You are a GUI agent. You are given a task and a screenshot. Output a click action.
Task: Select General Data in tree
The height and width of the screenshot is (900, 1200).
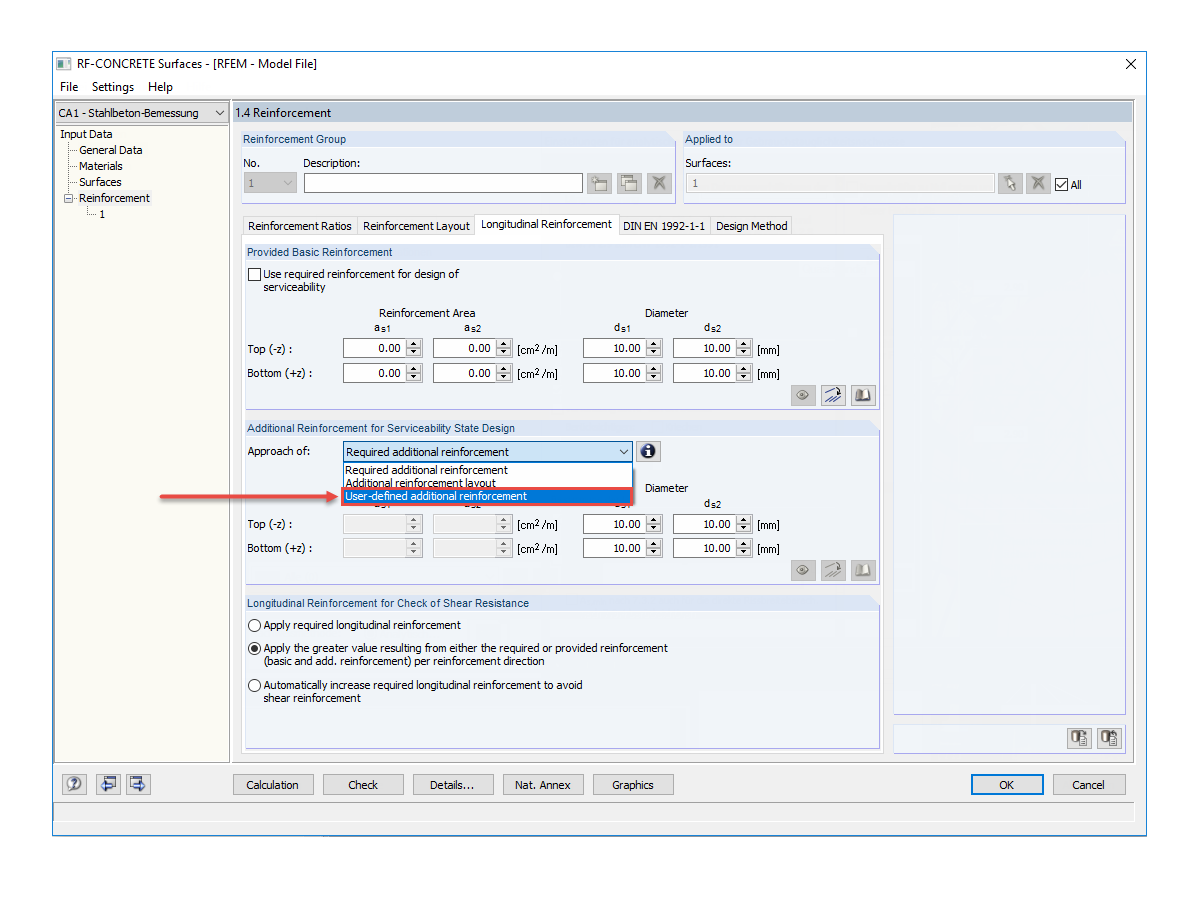[111, 150]
